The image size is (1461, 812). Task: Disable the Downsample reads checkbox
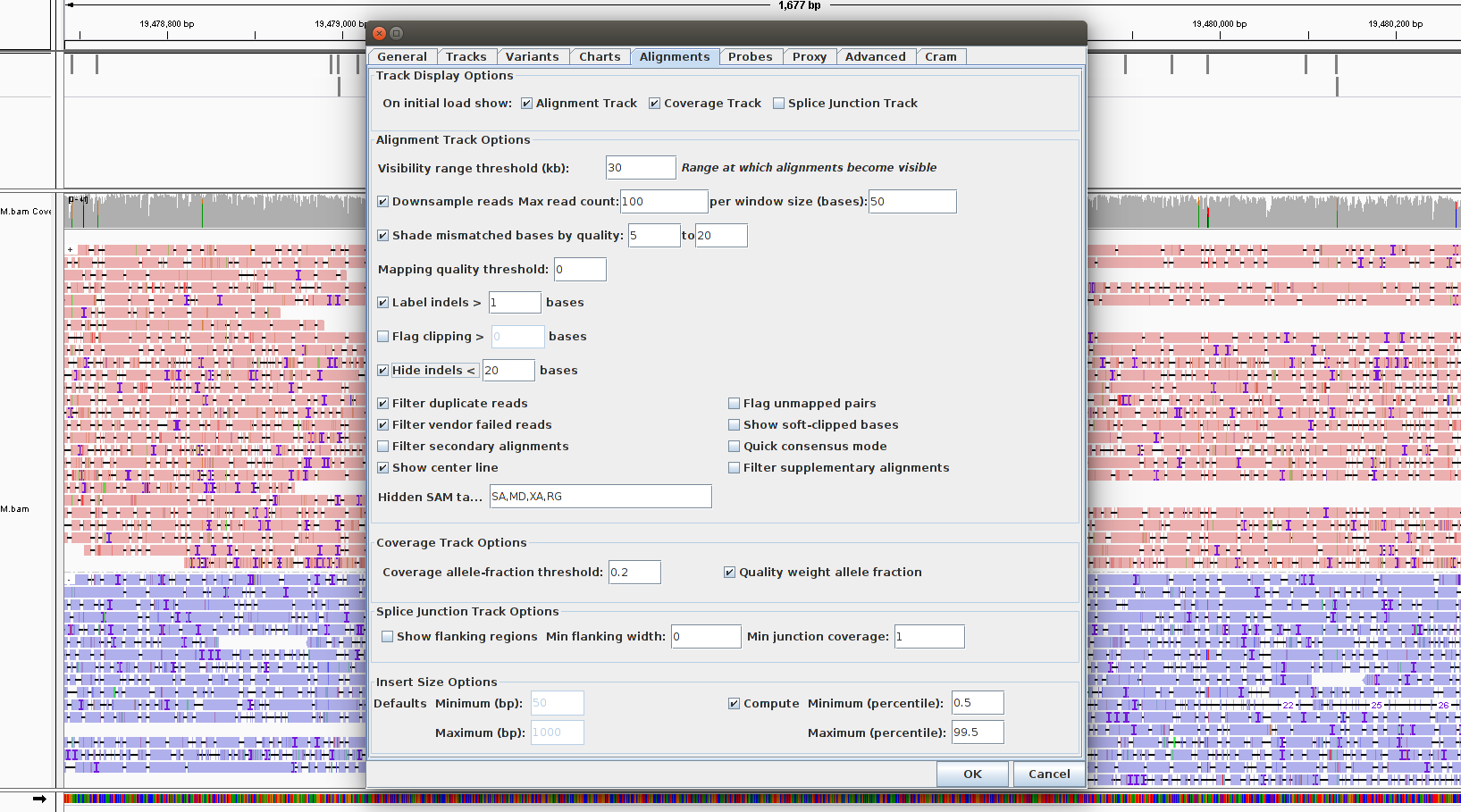pos(383,202)
